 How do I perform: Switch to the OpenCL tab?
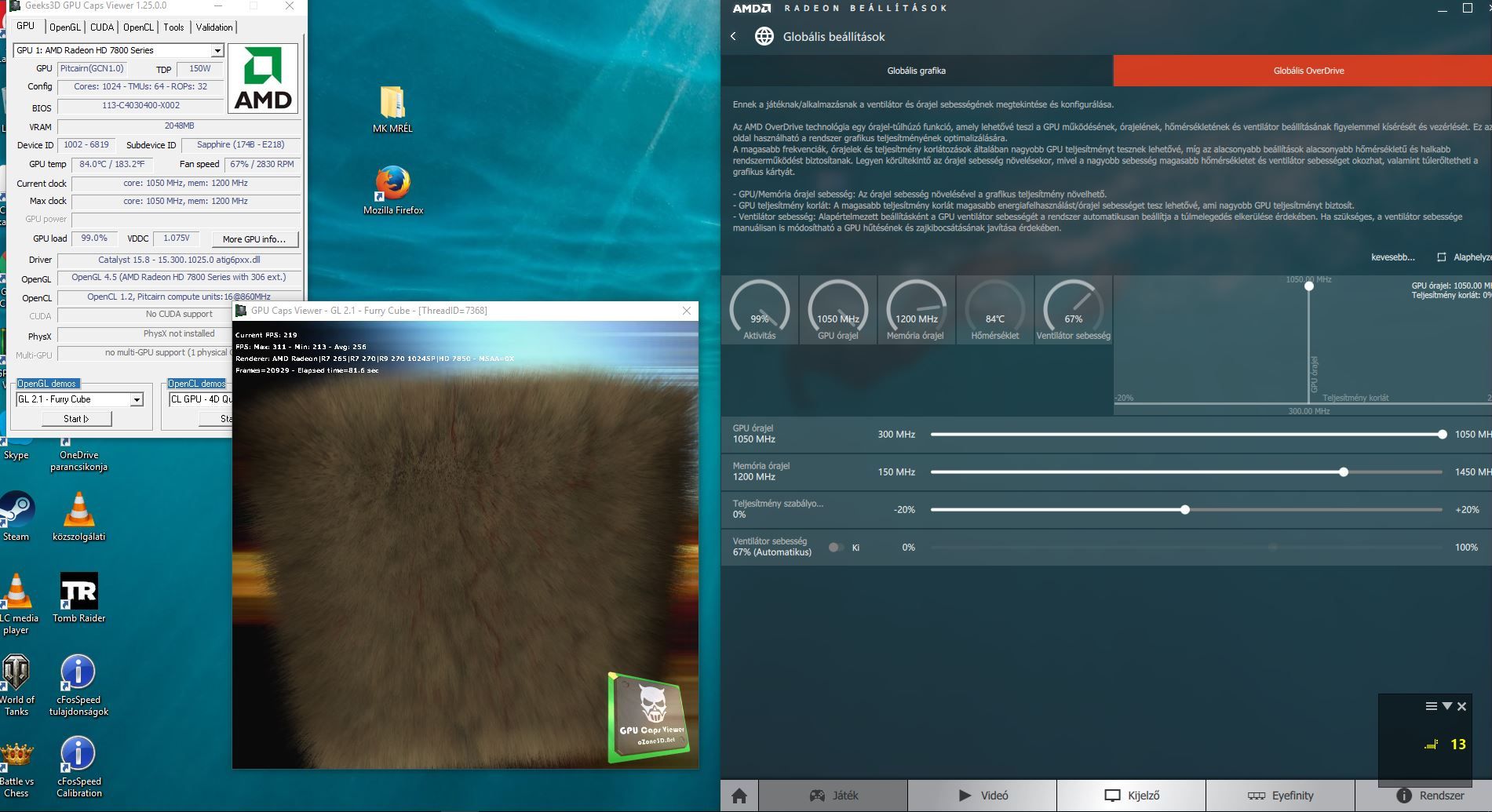[138, 27]
